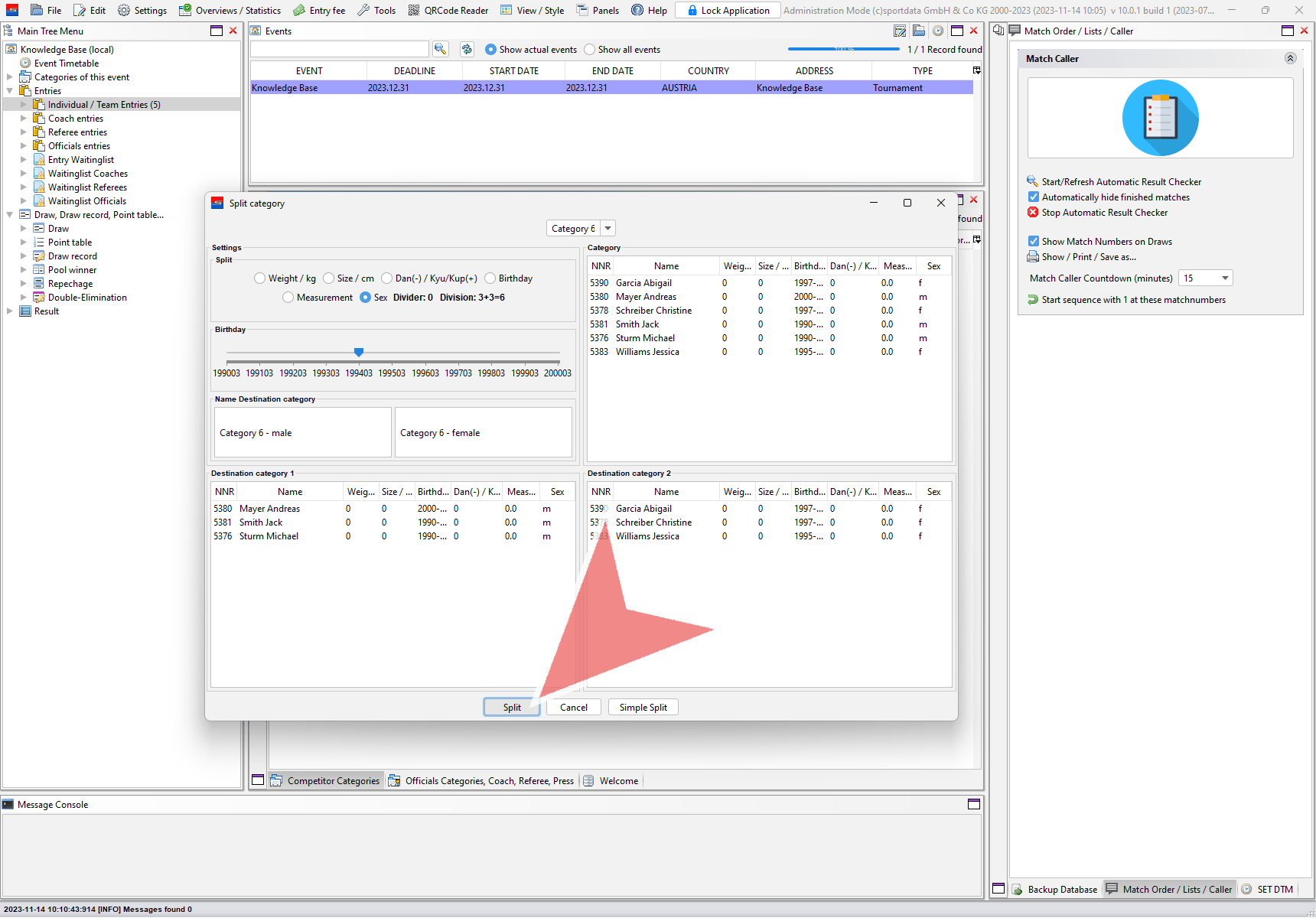Open the Category 6 dropdown
The width and height of the screenshot is (1316, 918).
coord(608,229)
